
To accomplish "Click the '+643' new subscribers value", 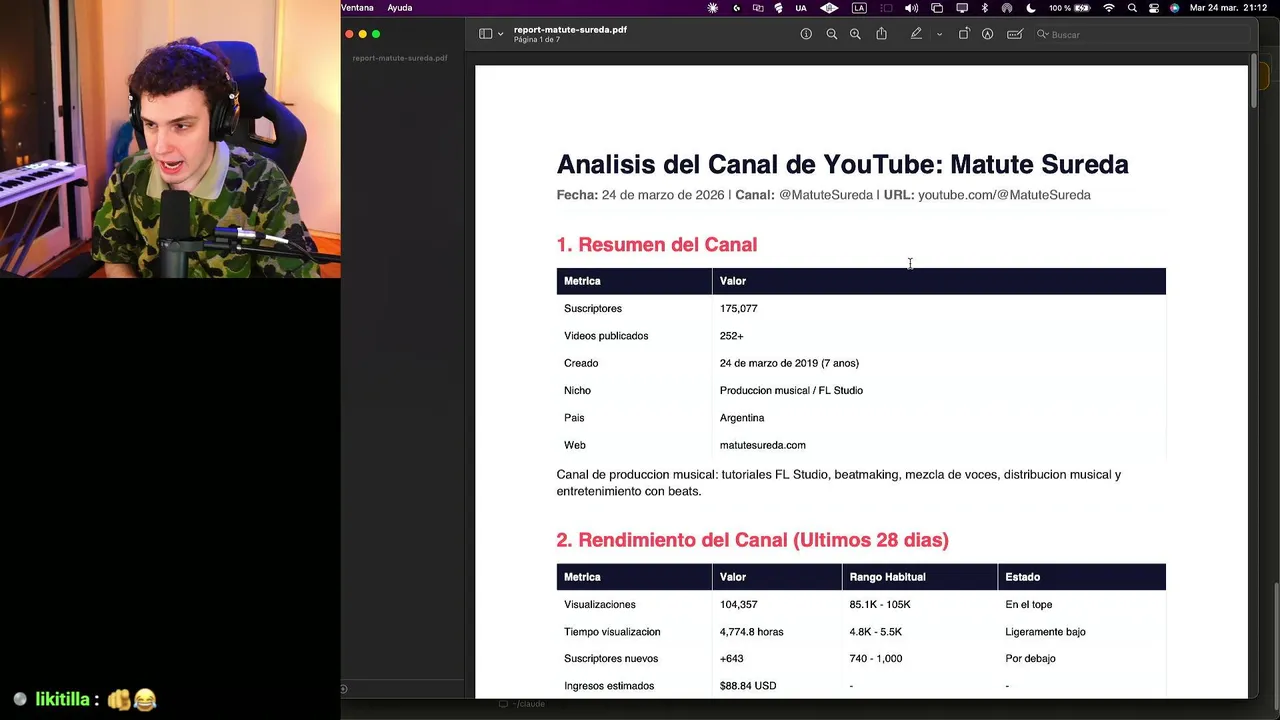I will 731,658.
